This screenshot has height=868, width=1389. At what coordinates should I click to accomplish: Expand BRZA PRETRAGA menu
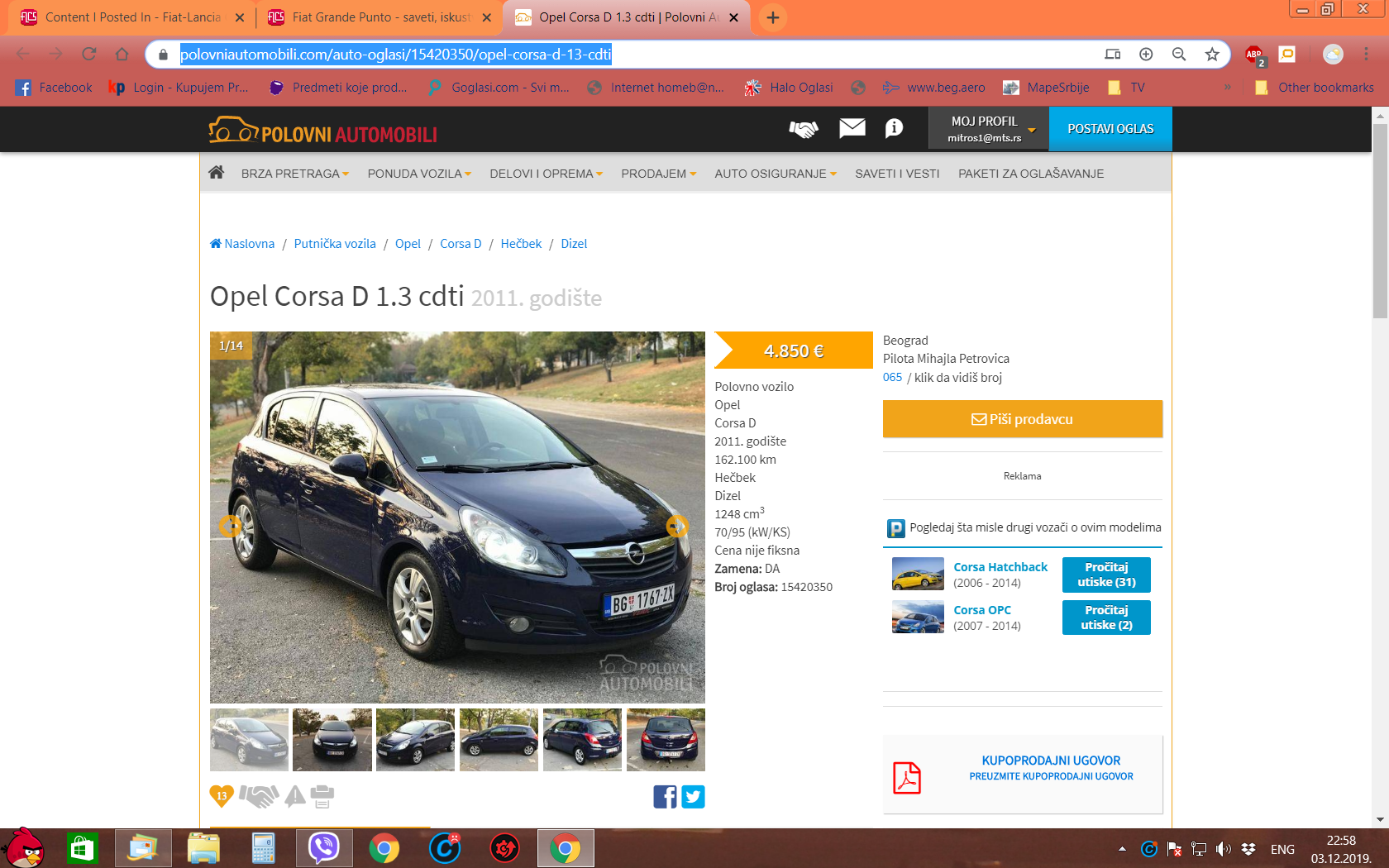[295, 174]
